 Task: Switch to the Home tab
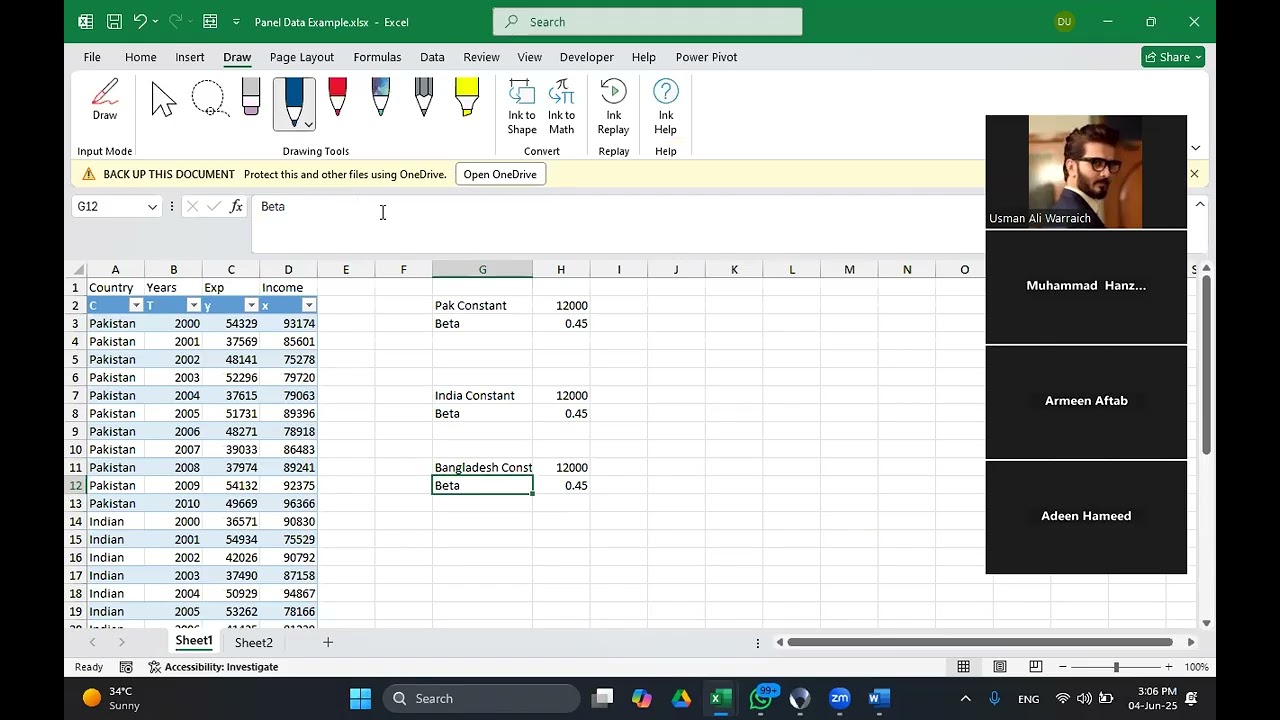click(x=140, y=57)
